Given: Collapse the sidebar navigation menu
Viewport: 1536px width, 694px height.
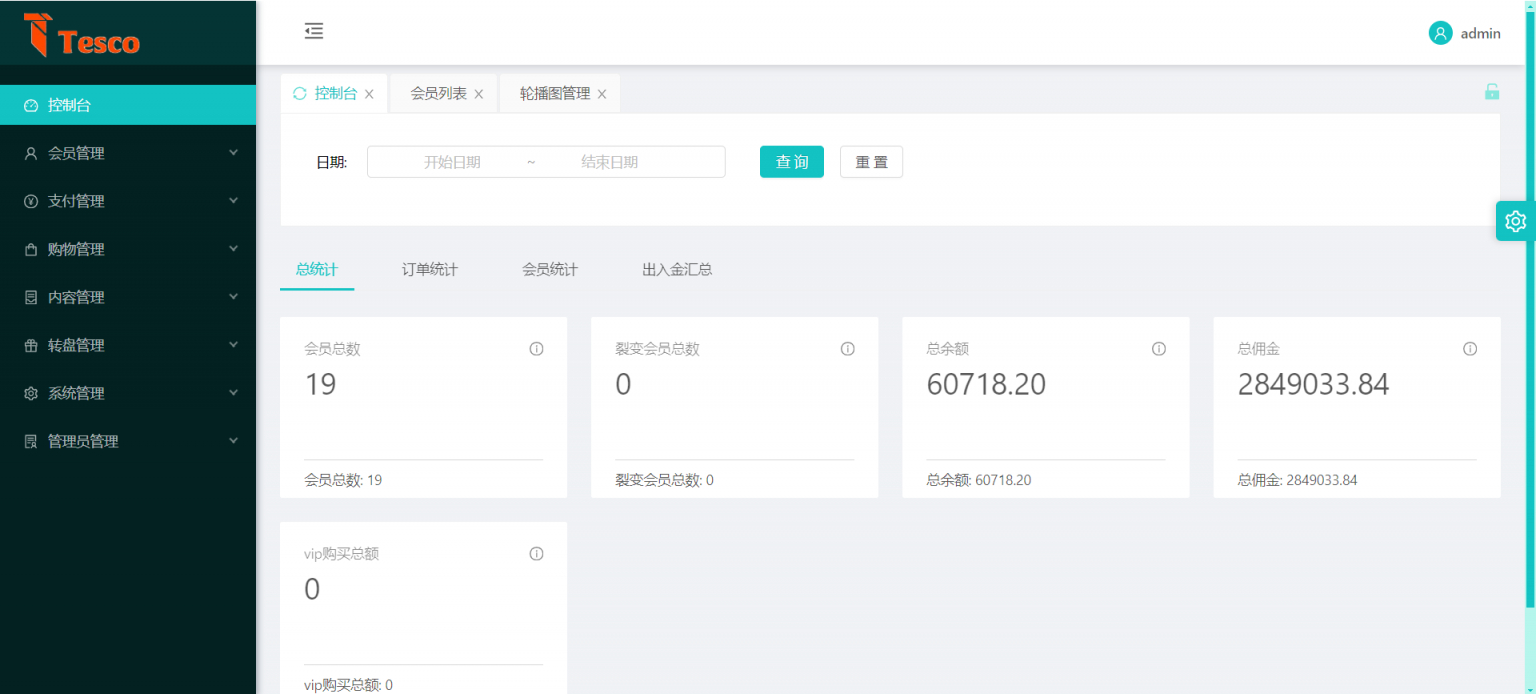Looking at the screenshot, I should (x=313, y=31).
